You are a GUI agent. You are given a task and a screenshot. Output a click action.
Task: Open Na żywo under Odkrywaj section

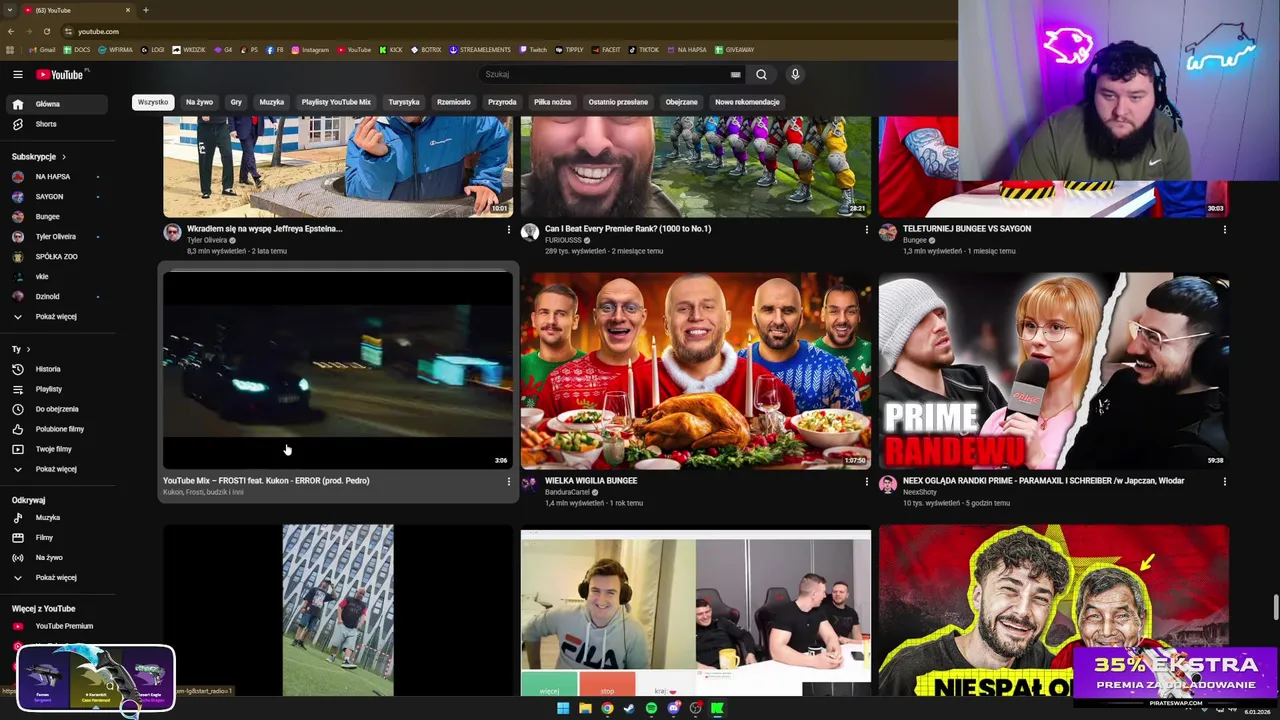click(x=58, y=557)
